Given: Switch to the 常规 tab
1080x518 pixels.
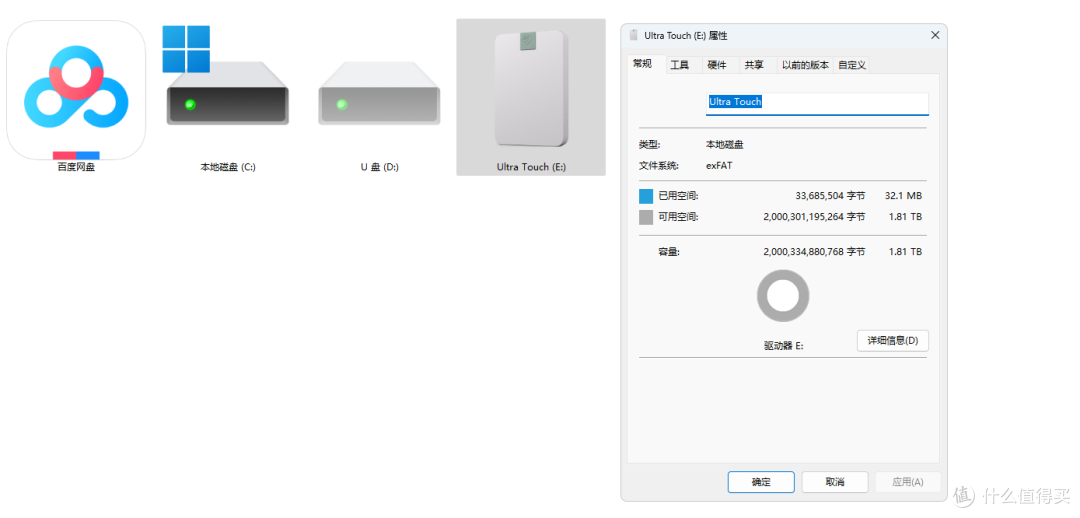Looking at the screenshot, I should pyautogui.click(x=642, y=64).
